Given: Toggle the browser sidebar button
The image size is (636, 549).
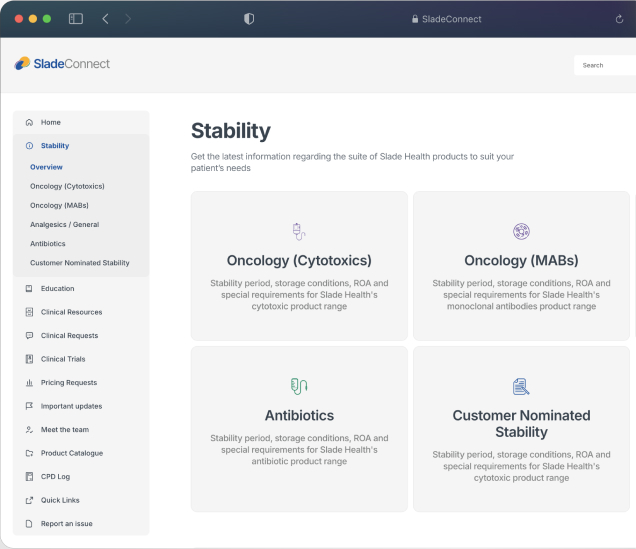Looking at the screenshot, I should coord(76,19).
